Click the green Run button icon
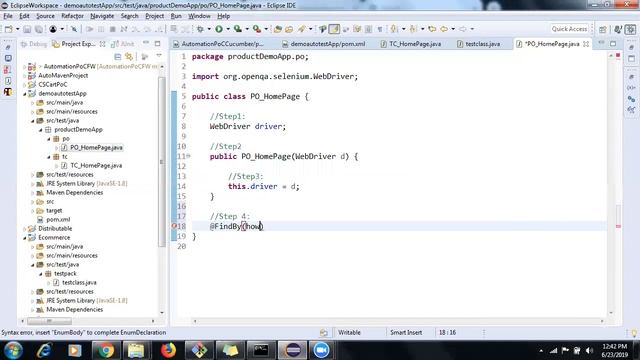The image size is (640, 360). click(219, 29)
